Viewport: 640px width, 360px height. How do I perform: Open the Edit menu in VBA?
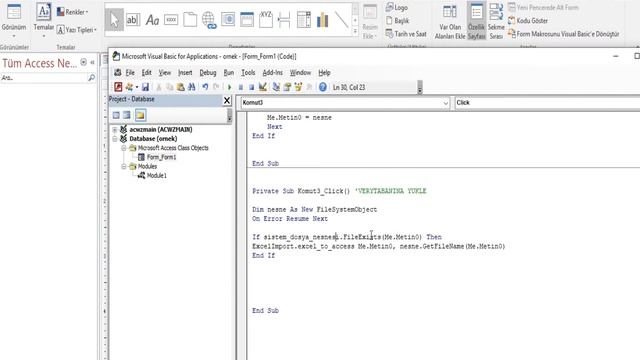147,73
